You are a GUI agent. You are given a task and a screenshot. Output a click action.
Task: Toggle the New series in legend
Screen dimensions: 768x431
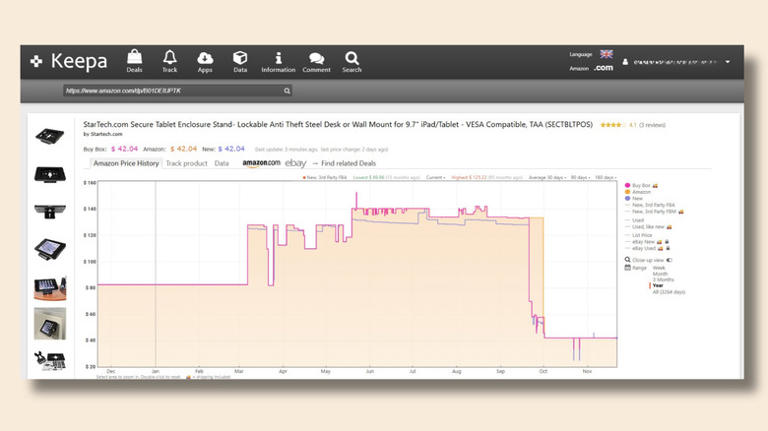click(x=634, y=198)
